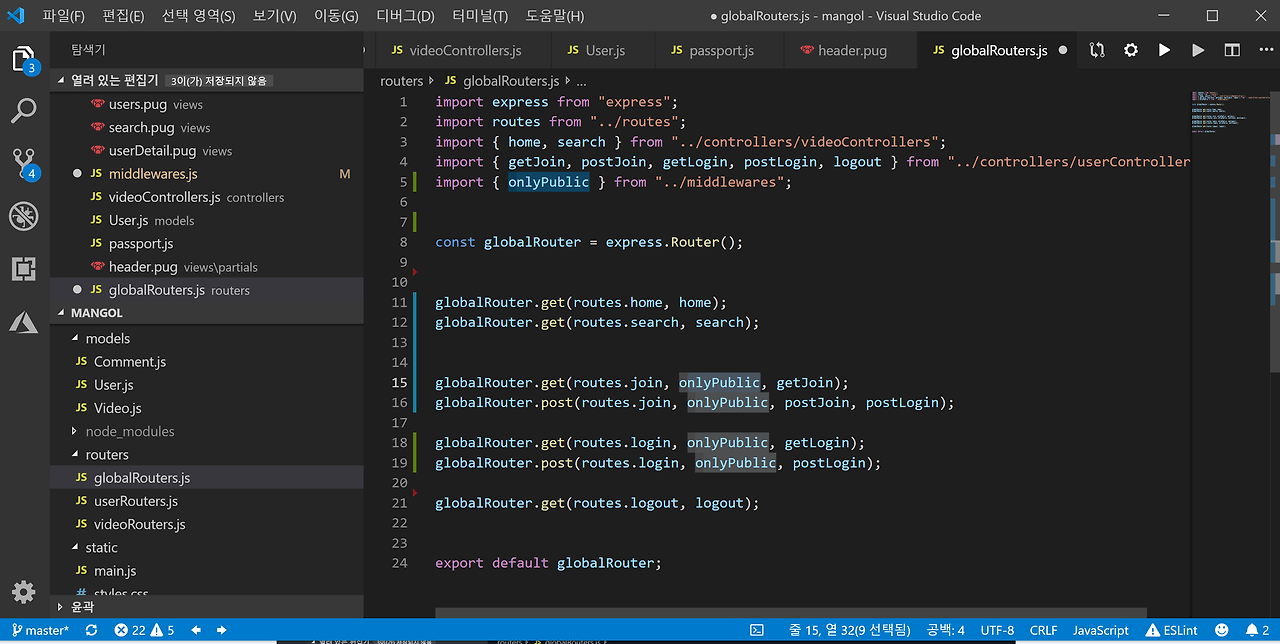Split the editor with the split icon
The image size is (1280, 644).
coord(1232,50)
